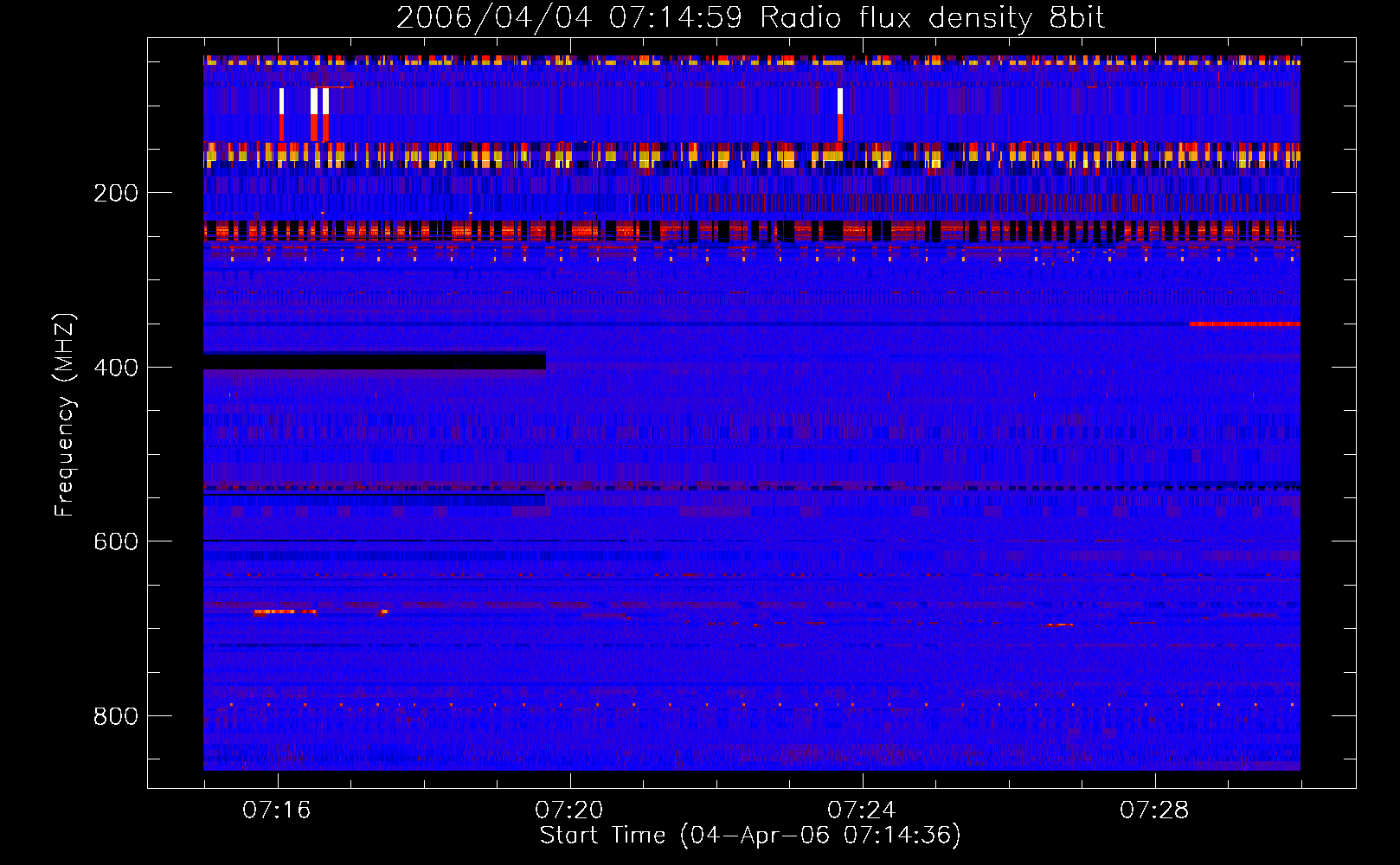The height and width of the screenshot is (865, 1400).
Task: Click the orange streak near 700 MHz after 07:26
Action: 1059,625
